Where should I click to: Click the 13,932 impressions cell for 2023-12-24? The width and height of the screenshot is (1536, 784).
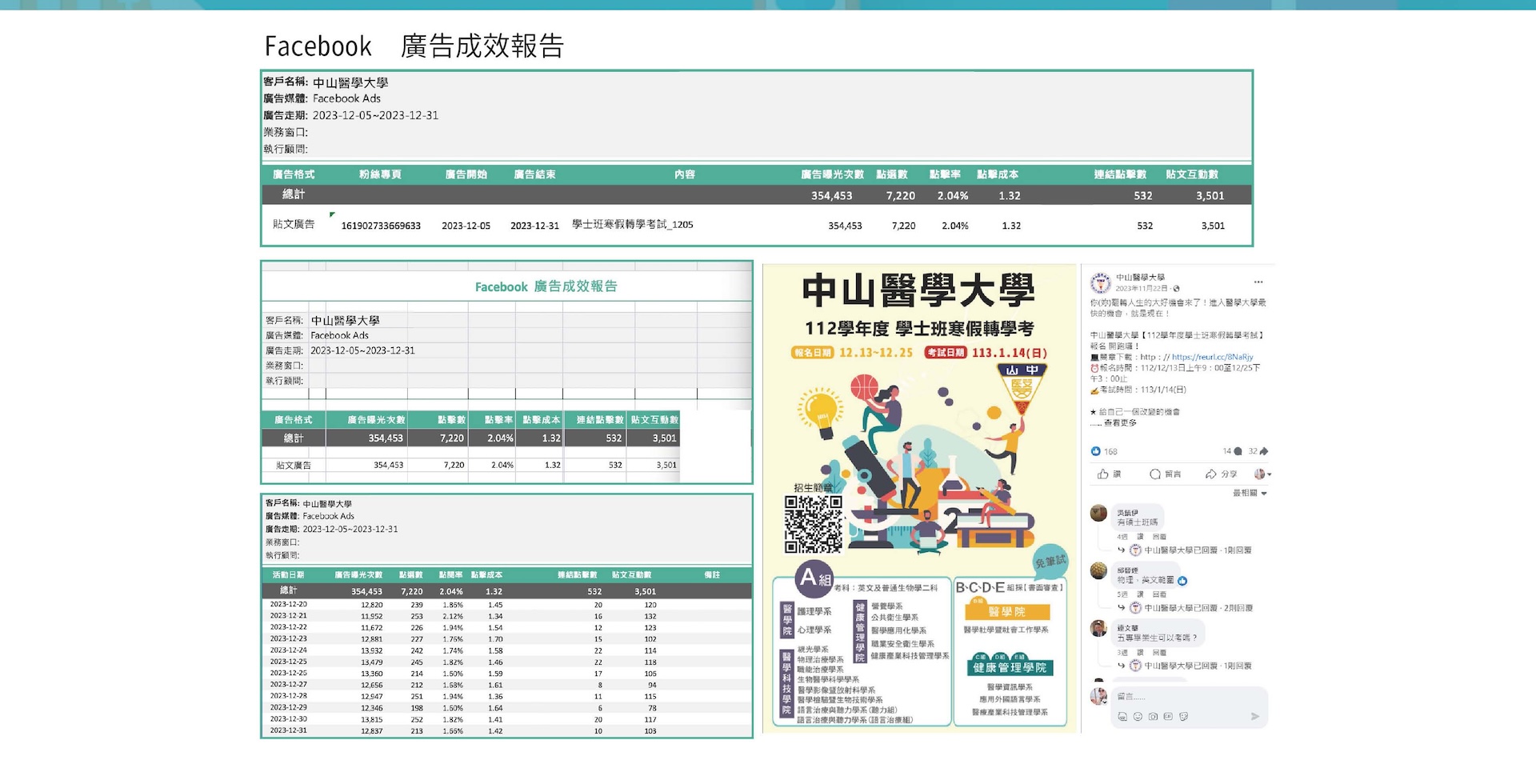point(372,650)
